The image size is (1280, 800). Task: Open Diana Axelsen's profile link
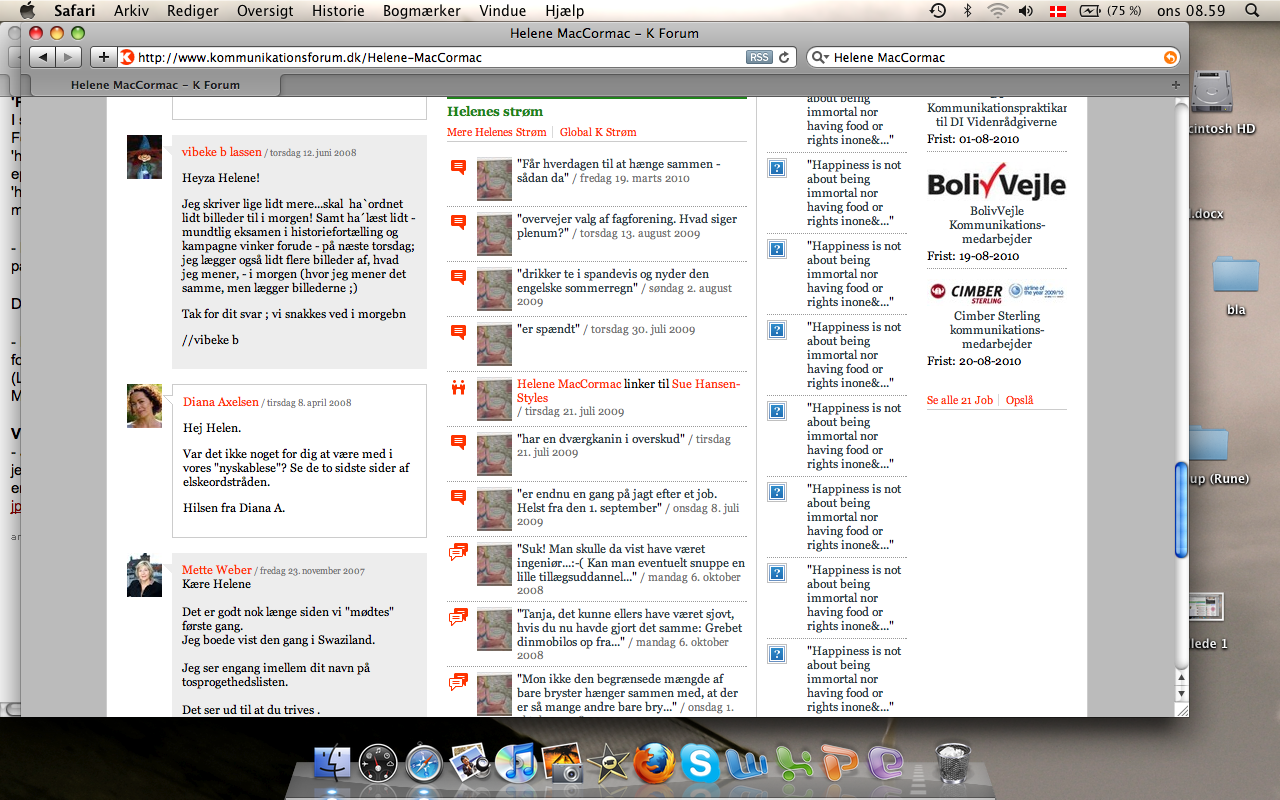coord(221,402)
